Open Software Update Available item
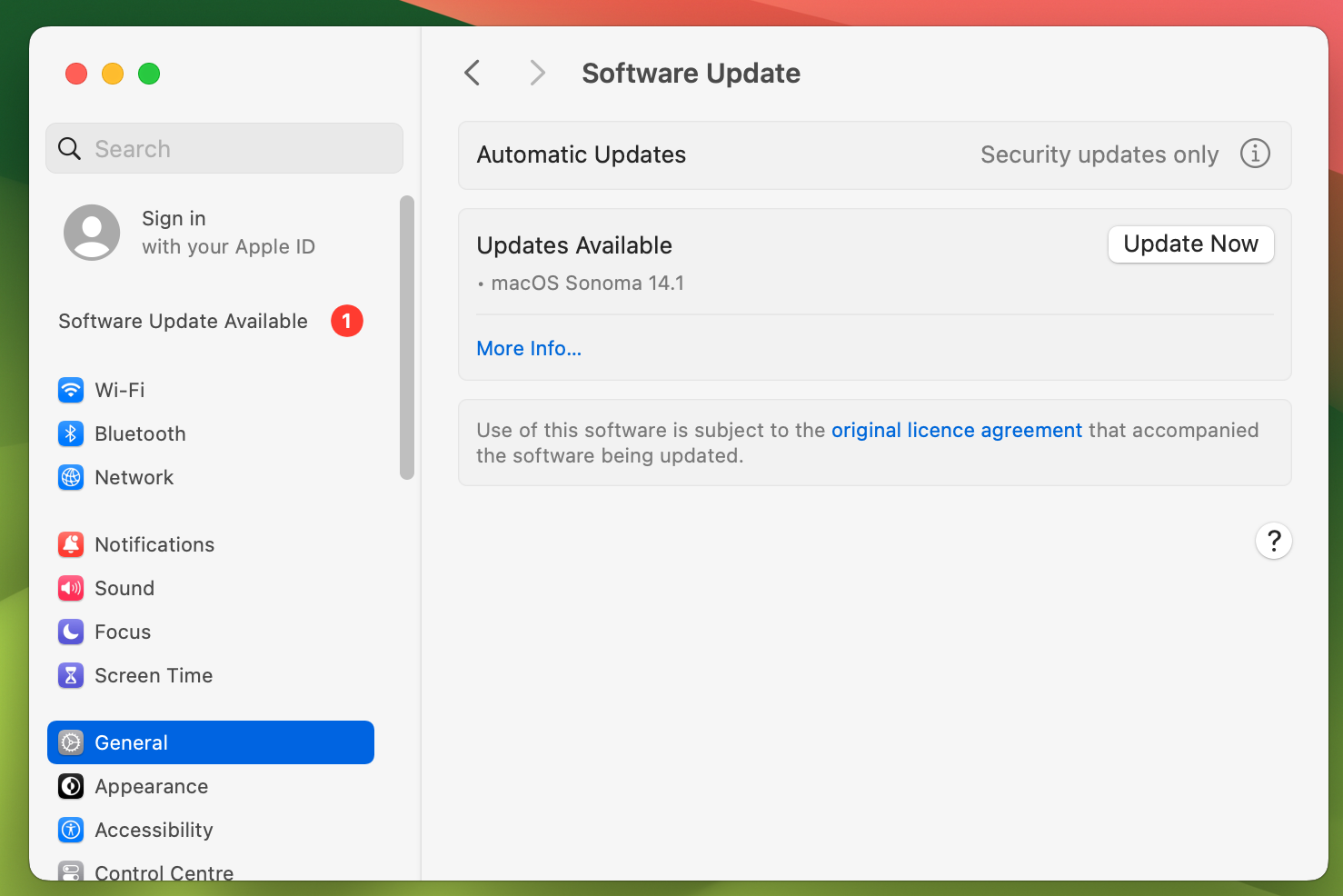This screenshot has width=1343, height=896. tap(211, 321)
